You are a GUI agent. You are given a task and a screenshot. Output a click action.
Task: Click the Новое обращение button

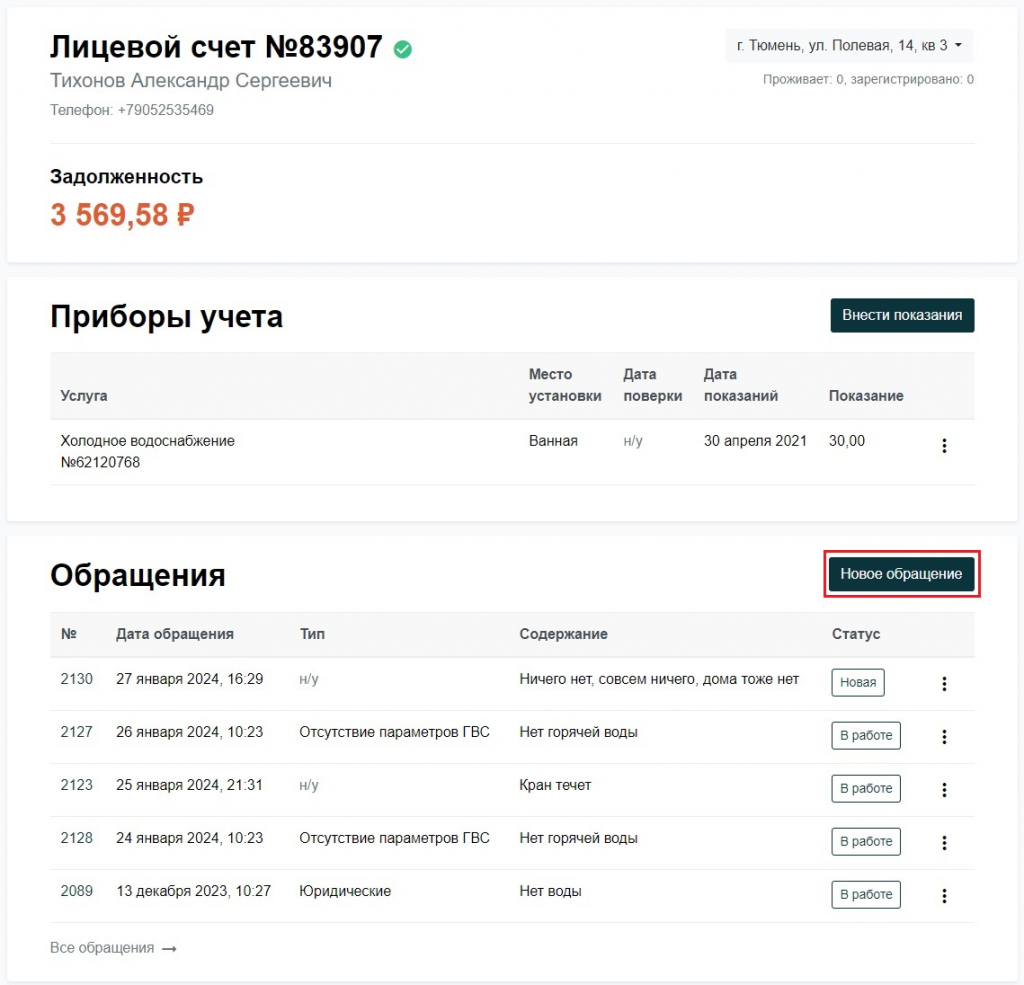(x=901, y=573)
